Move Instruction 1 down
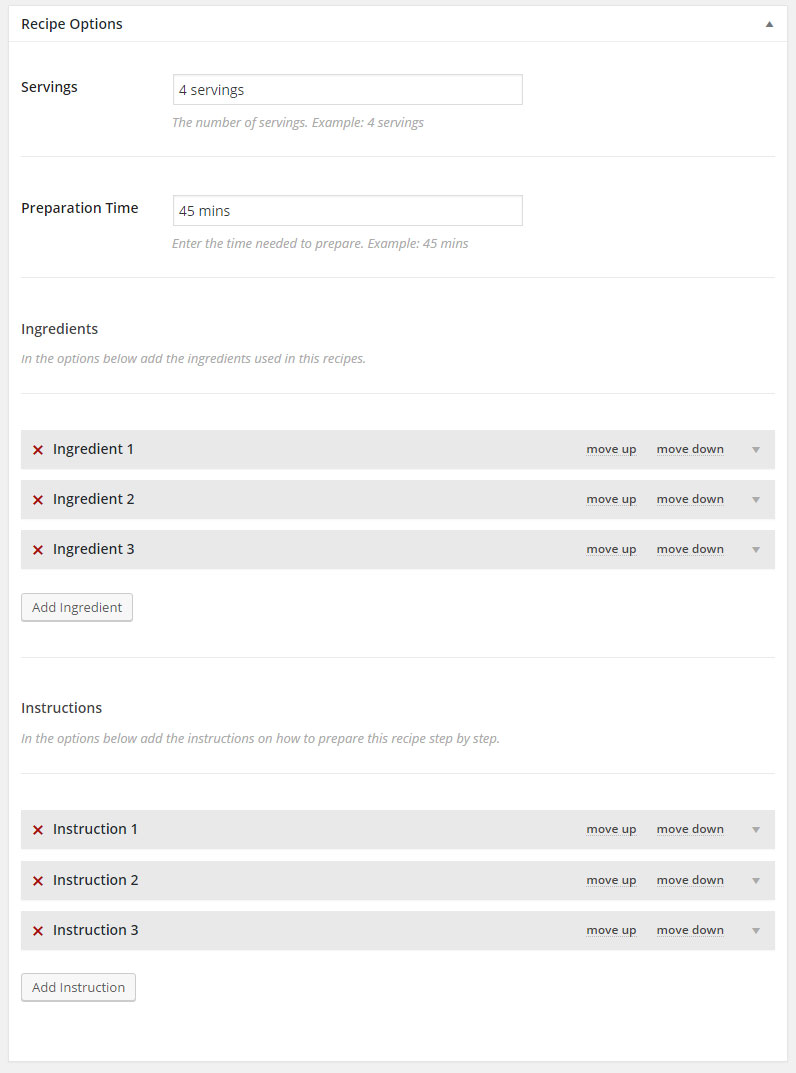 pyautogui.click(x=690, y=829)
